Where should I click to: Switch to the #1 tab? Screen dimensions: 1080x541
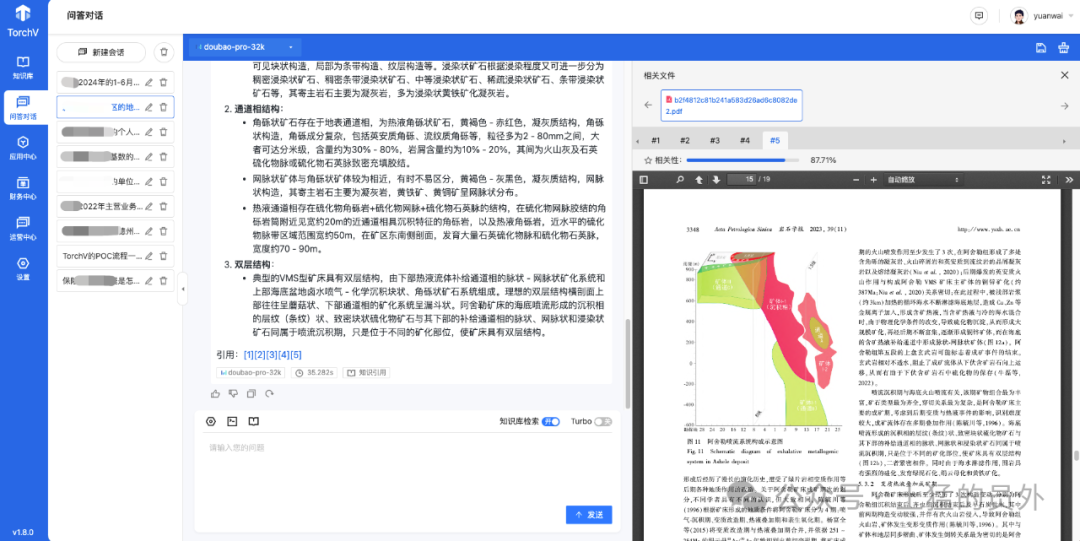[x=656, y=141]
